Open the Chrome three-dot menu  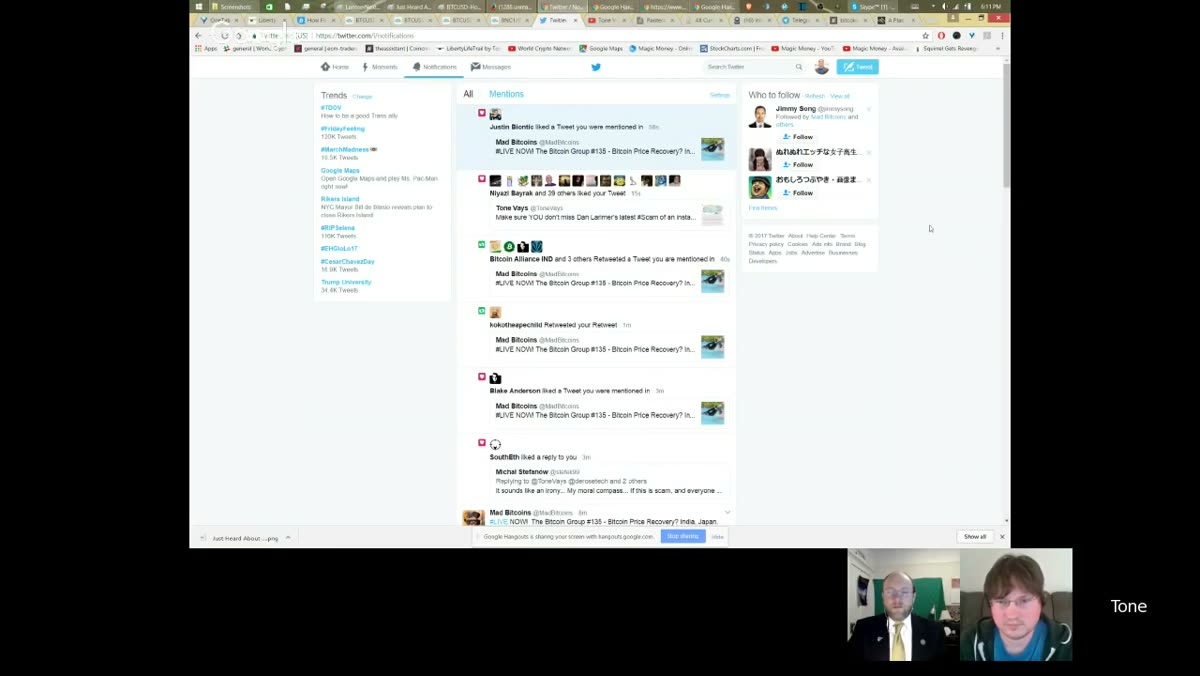(x=1002, y=36)
